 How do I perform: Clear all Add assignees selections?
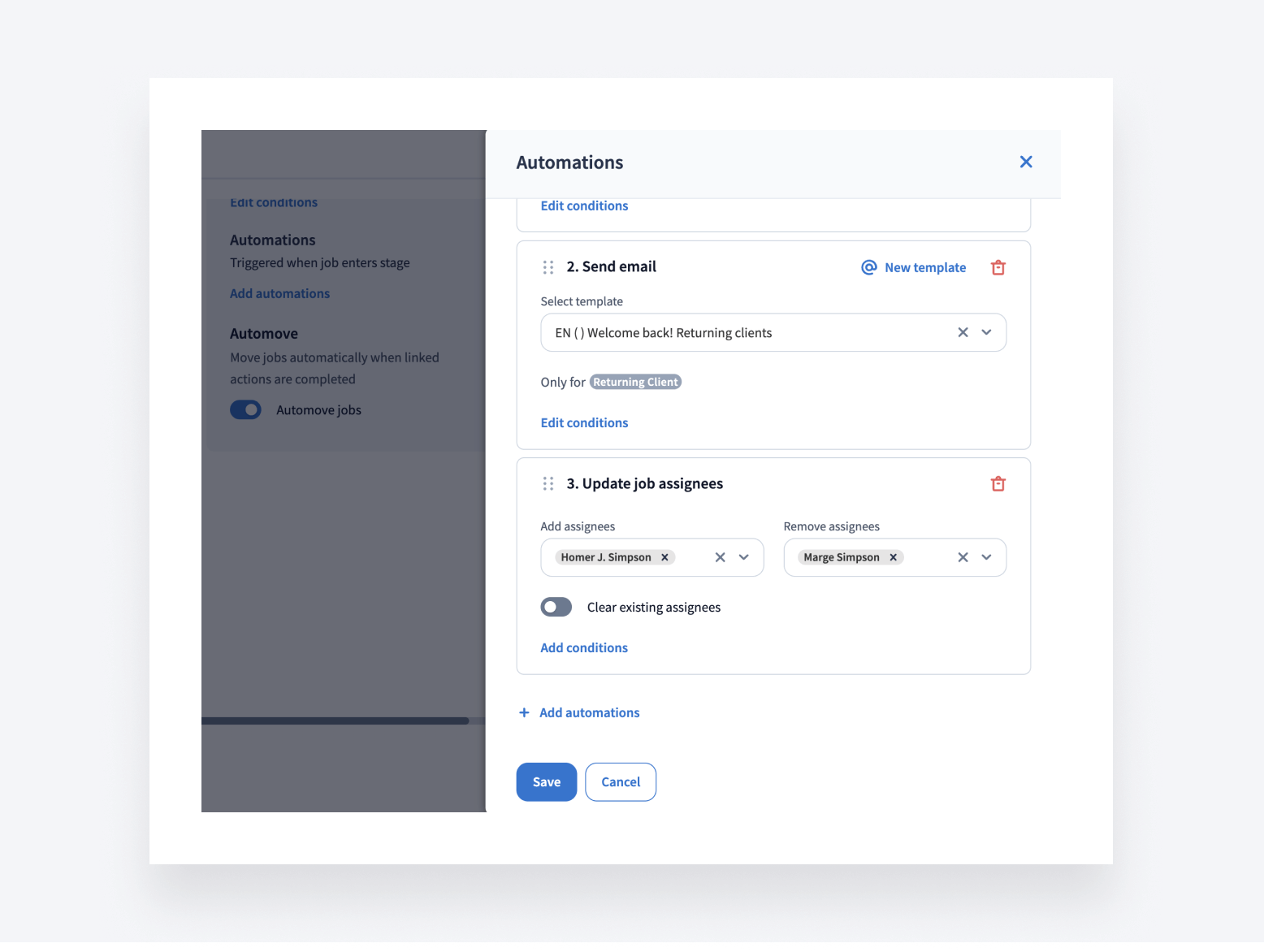pos(720,557)
